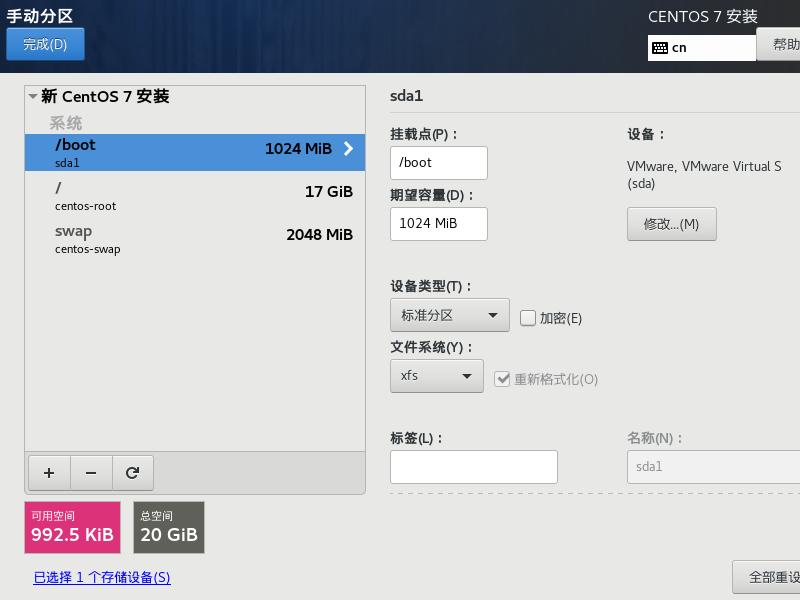This screenshot has width=800, height=600.
Task: Click the 标签 label field
Action: coord(473,466)
